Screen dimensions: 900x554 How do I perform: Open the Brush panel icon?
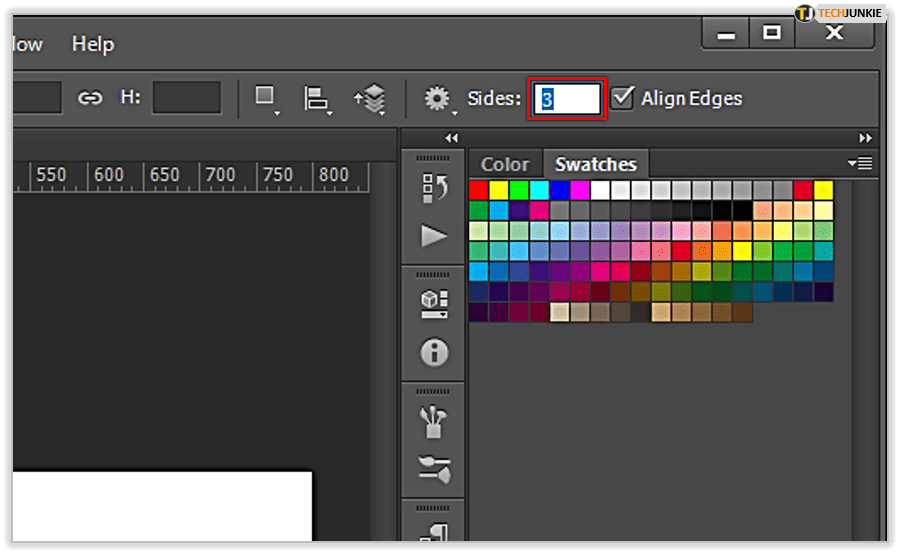point(433,422)
